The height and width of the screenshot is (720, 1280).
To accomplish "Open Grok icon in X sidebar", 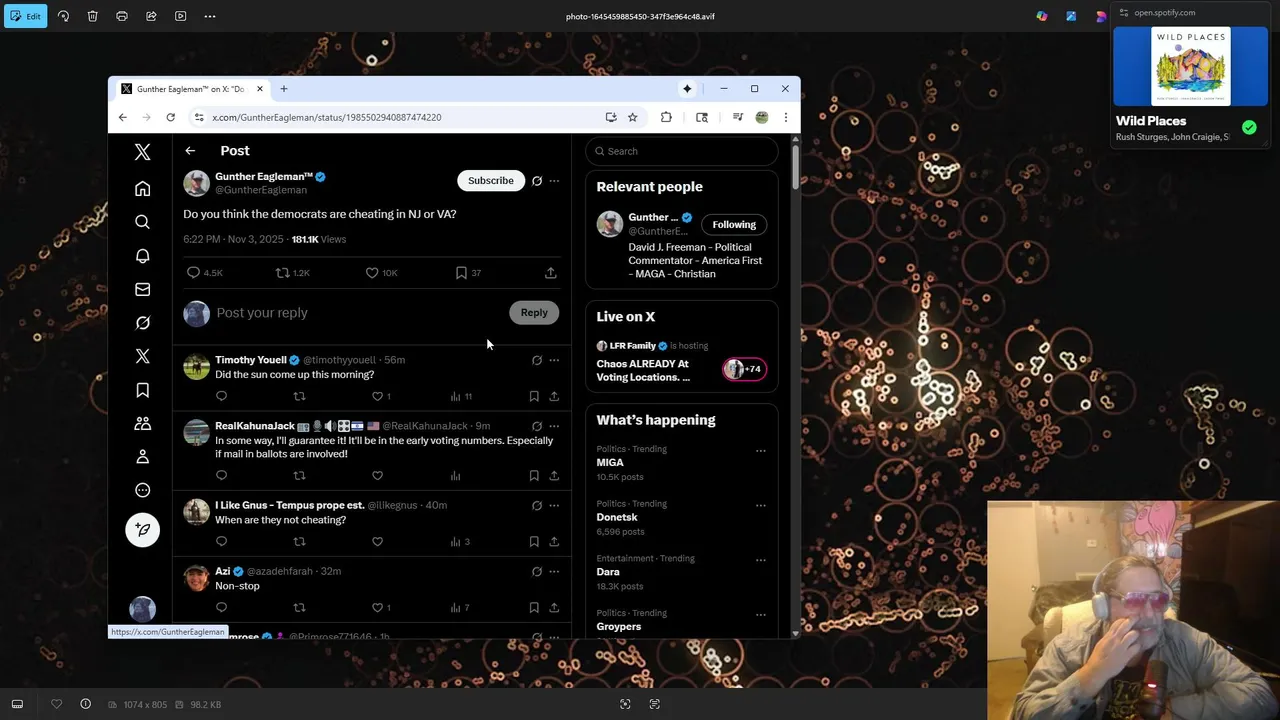I will tap(142, 322).
